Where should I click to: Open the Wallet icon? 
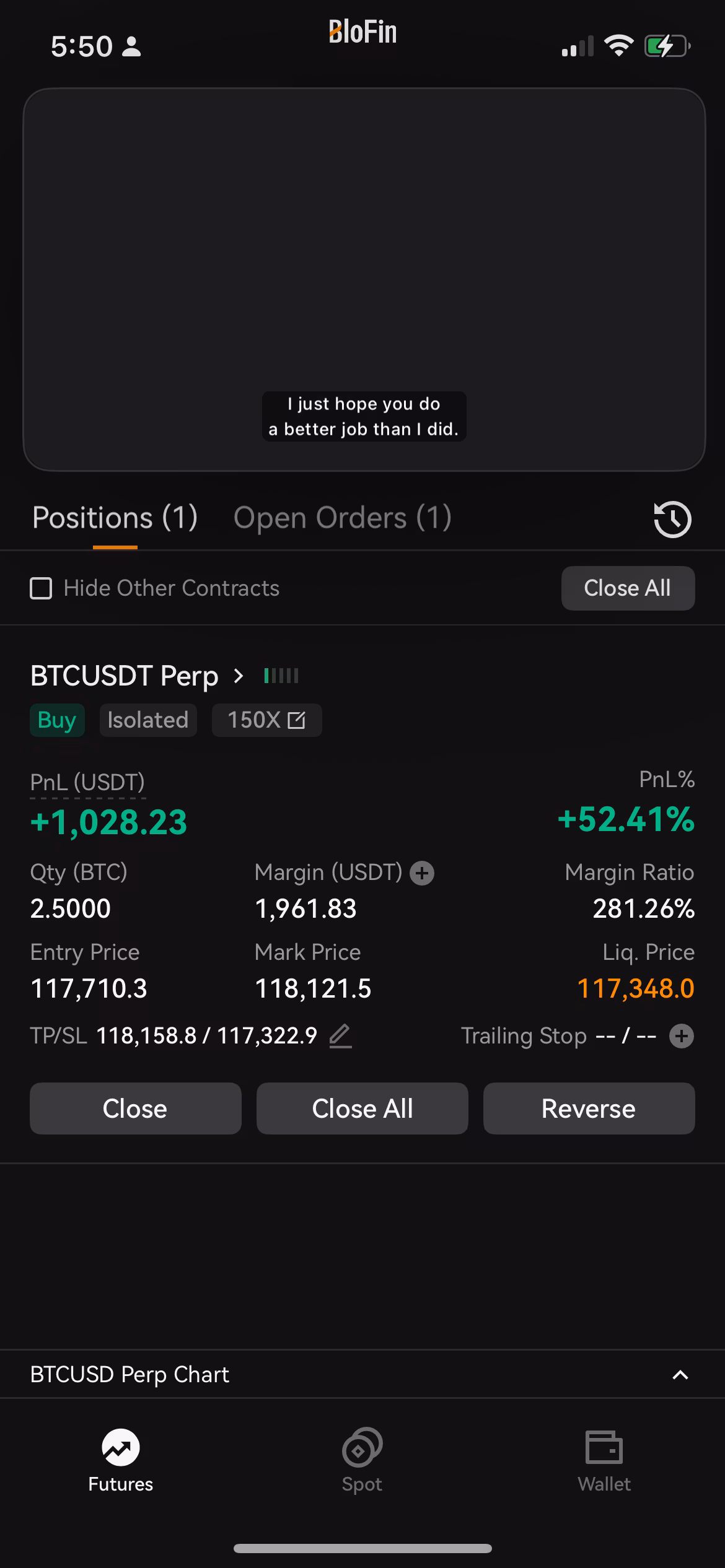[604, 1448]
